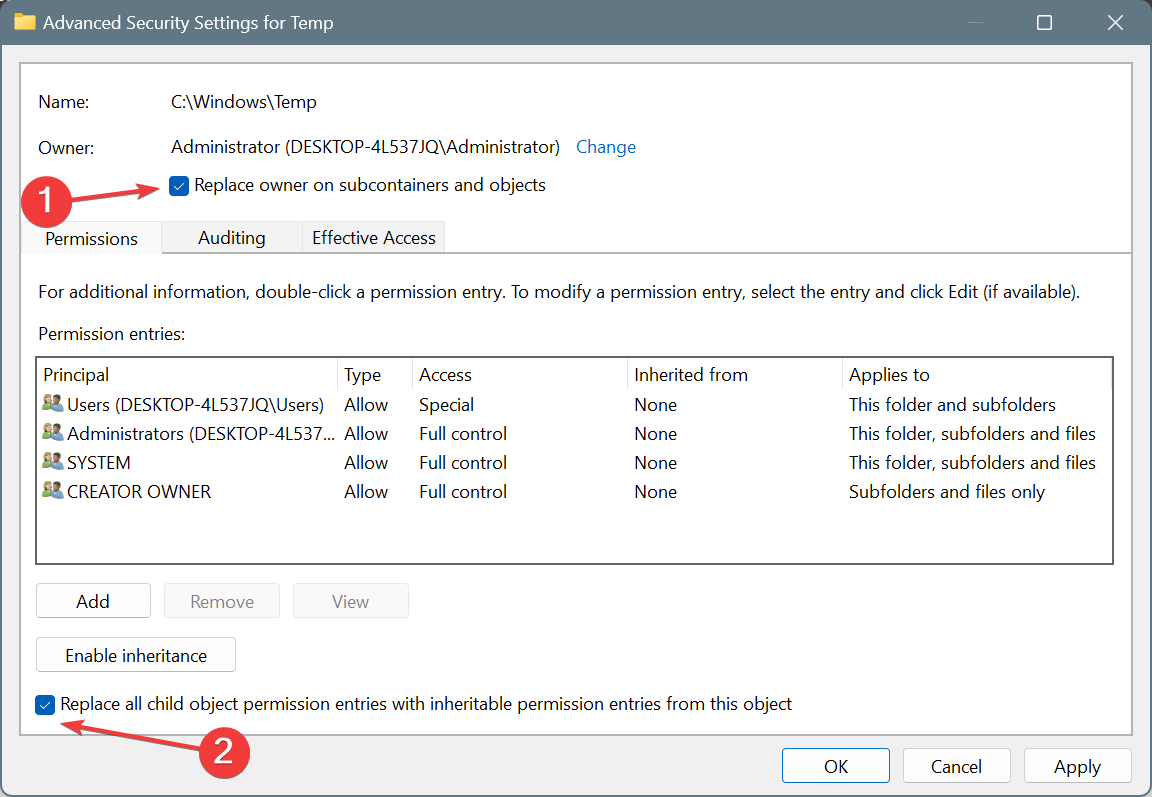Click the Administrators group principal icon

coord(52,433)
